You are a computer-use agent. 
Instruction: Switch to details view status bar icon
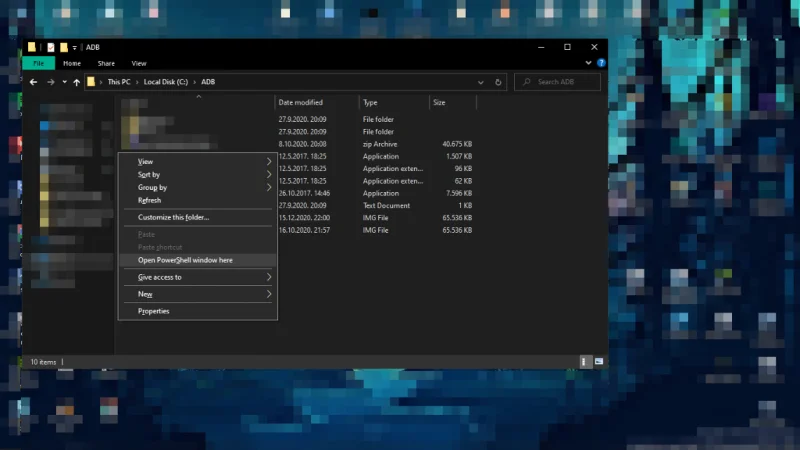click(x=584, y=362)
